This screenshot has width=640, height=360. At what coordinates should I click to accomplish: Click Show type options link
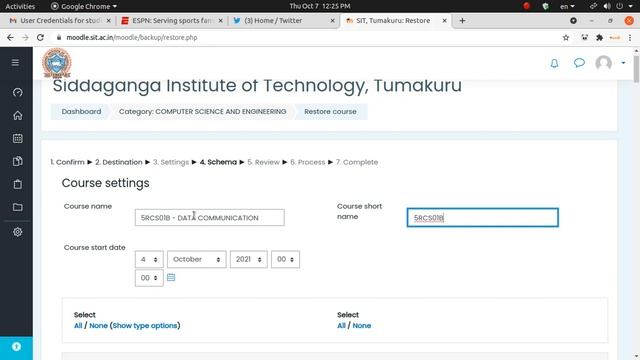coord(145,326)
